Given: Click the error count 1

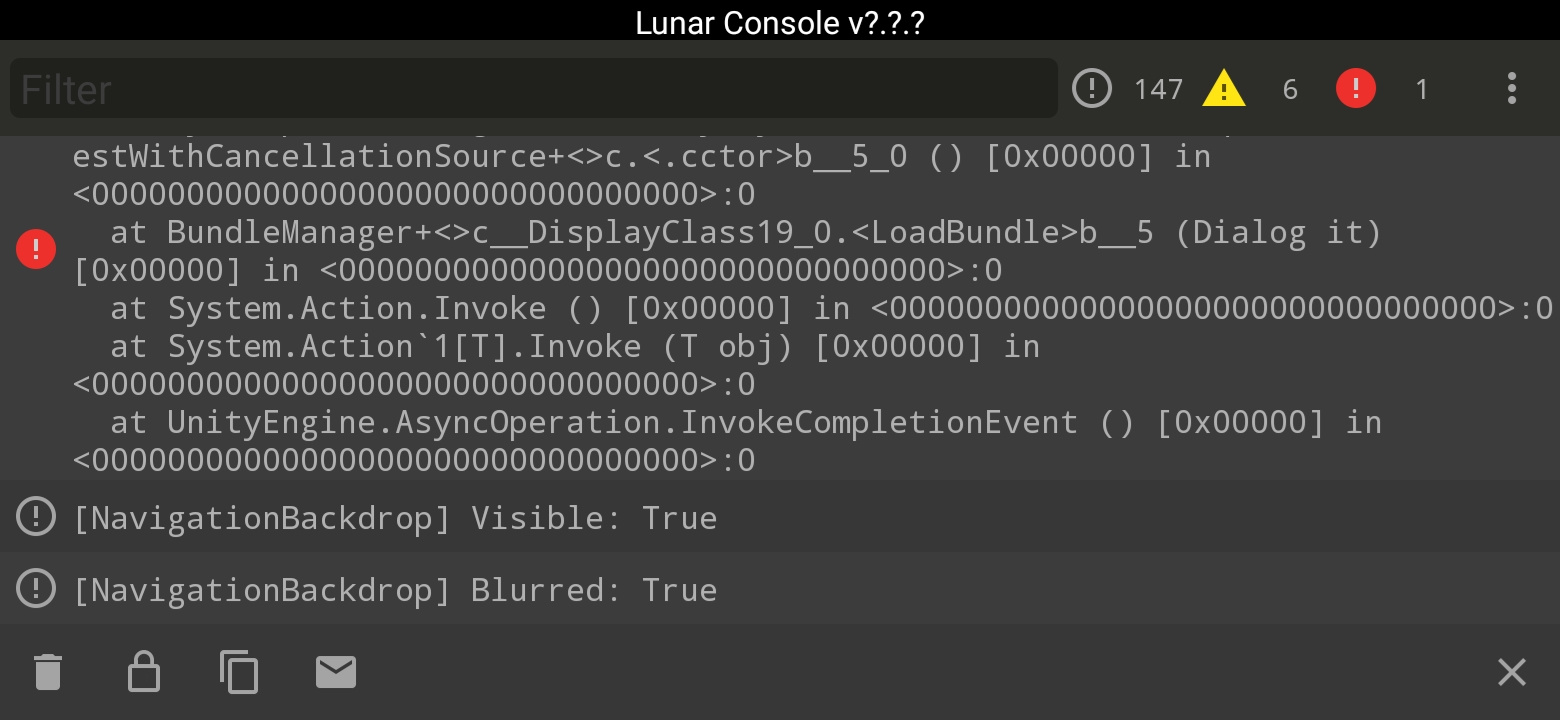Looking at the screenshot, I should (1421, 89).
